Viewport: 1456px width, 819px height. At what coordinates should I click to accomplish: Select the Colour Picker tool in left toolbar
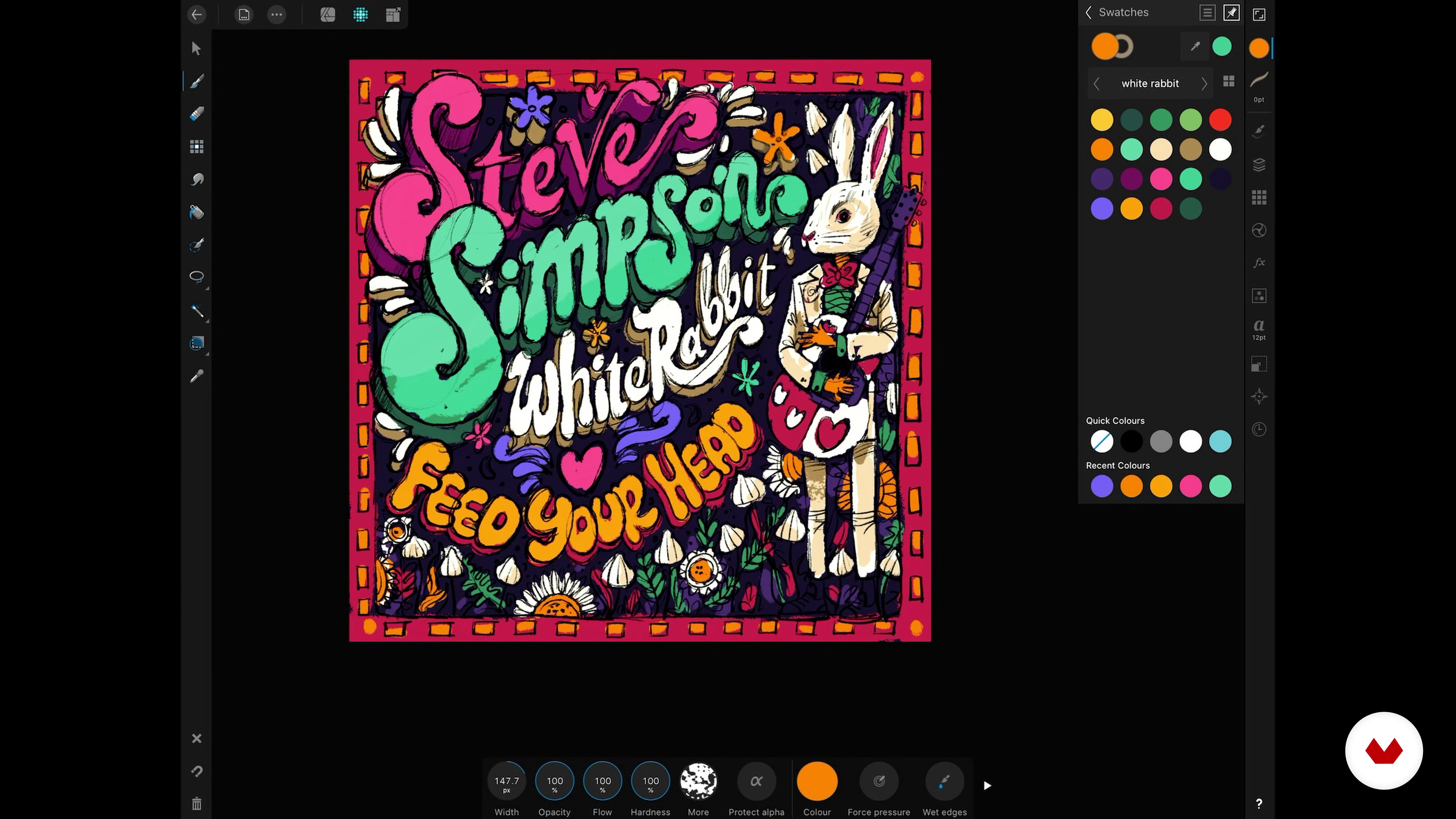(x=196, y=376)
